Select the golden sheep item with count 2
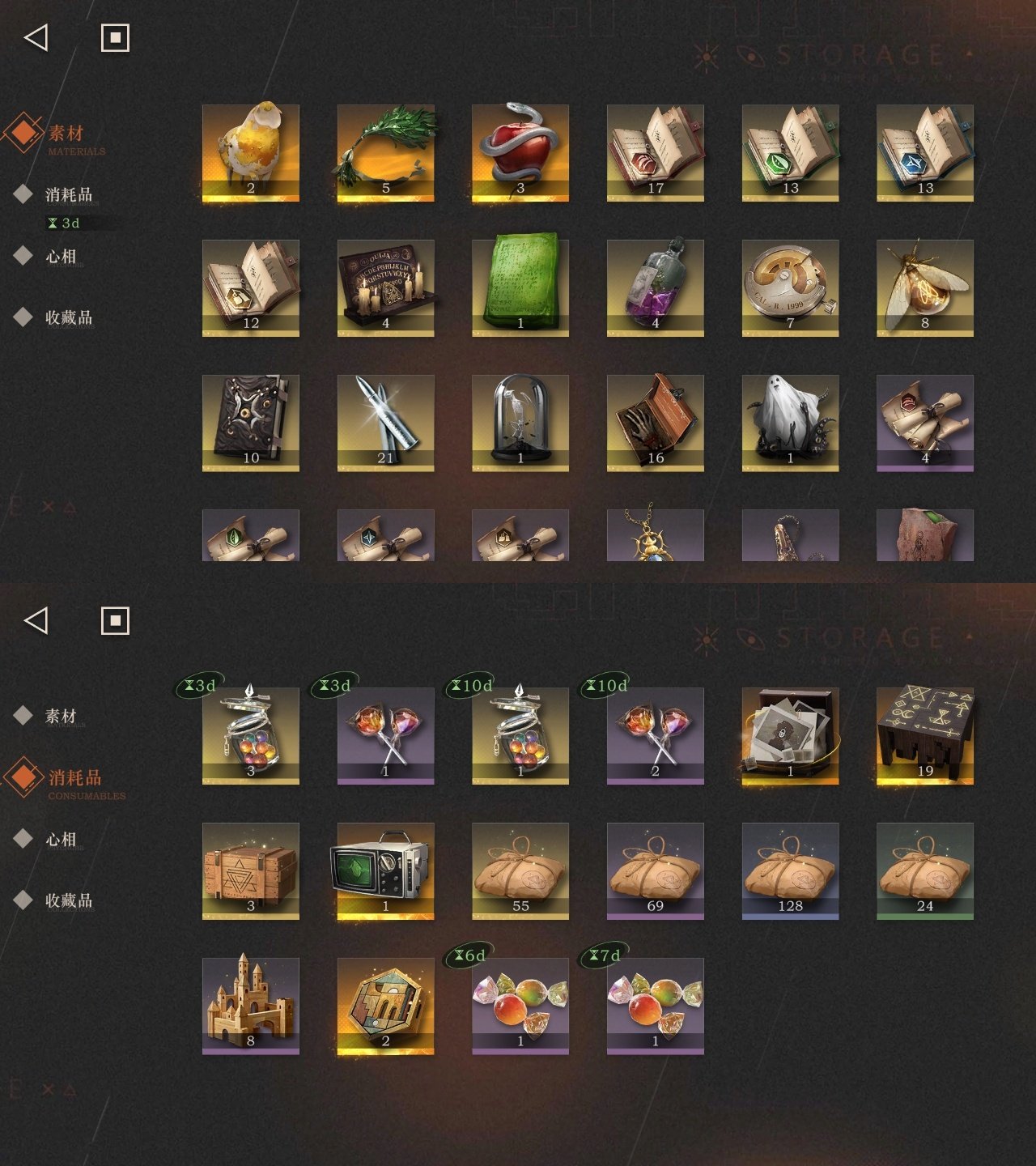This screenshot has width=1036, height=1166. 251,152
